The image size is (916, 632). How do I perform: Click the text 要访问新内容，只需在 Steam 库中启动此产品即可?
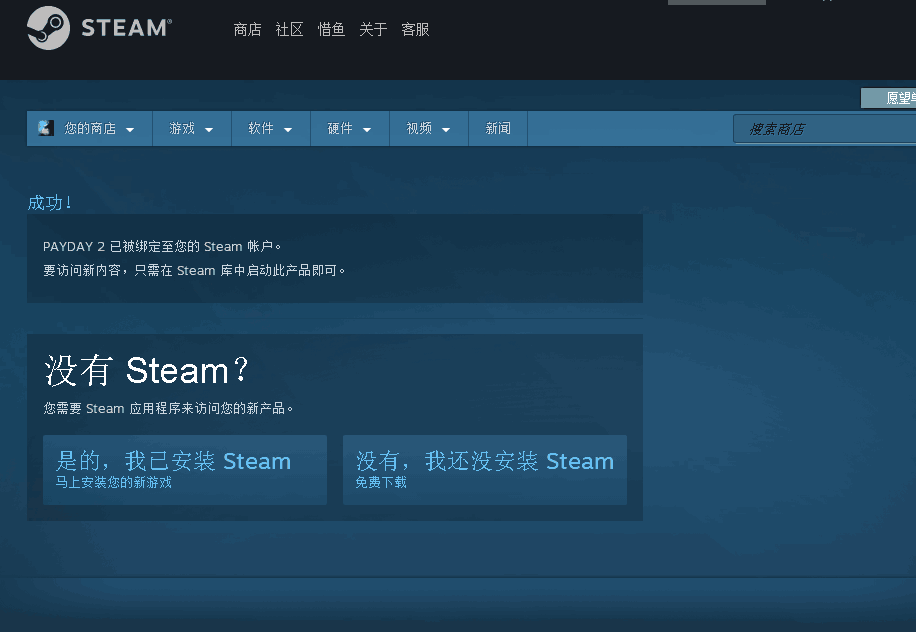click(x=194, y=270)
